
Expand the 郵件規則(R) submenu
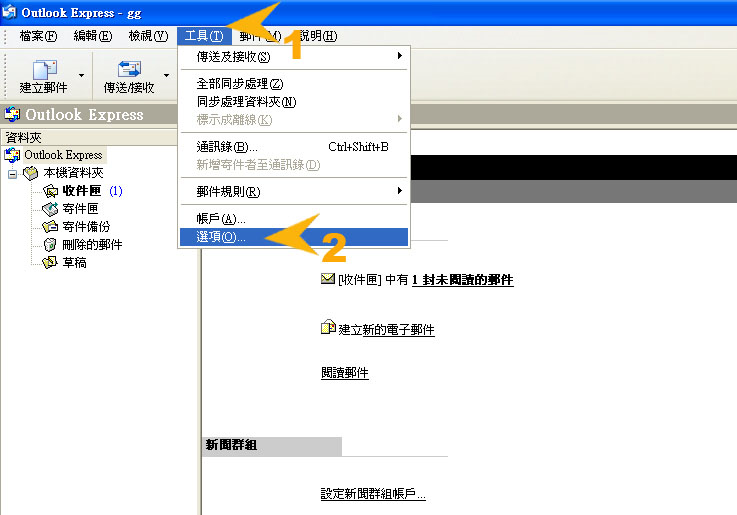pyautogui.click(x=294, y=191)
